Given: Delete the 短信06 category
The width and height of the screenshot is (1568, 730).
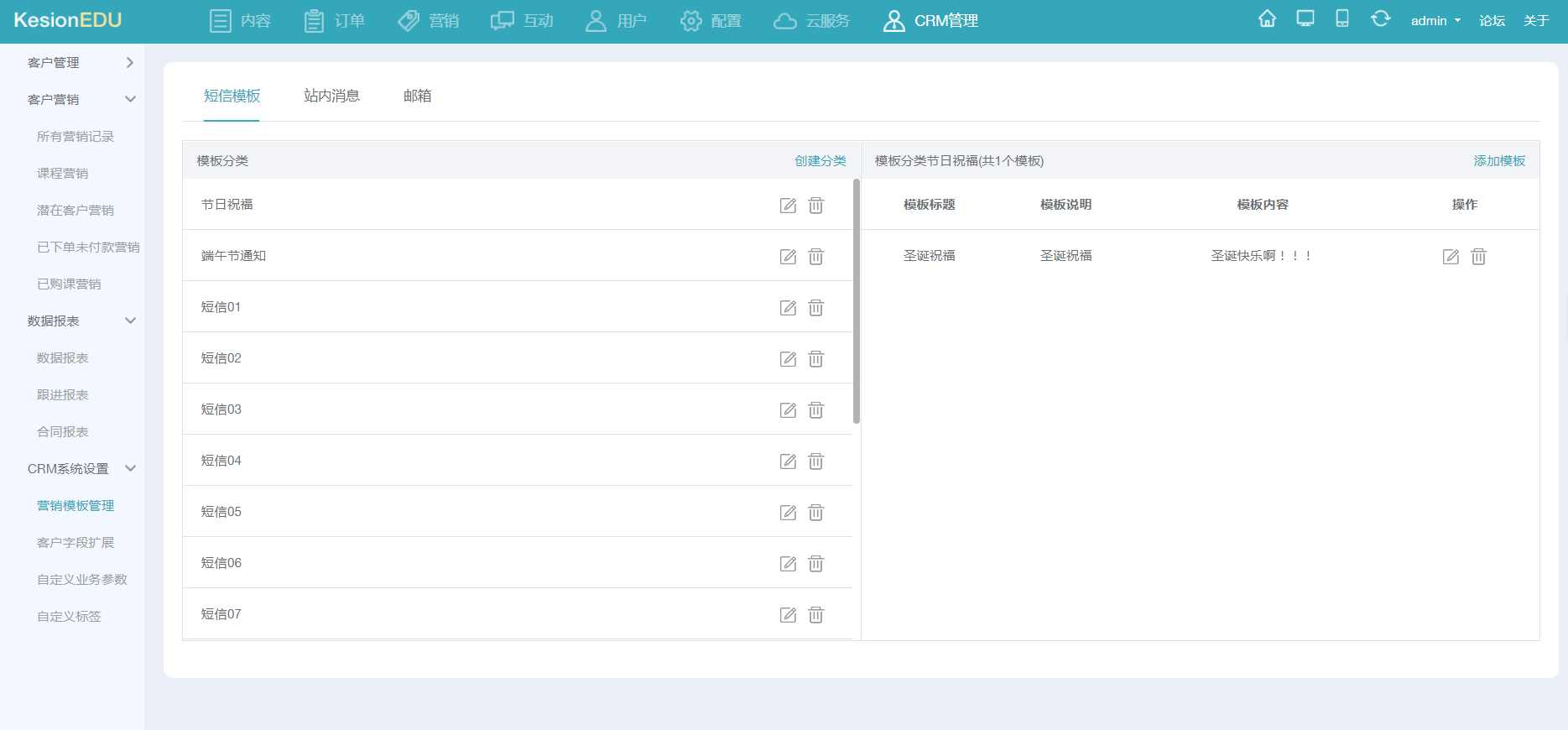Looking at the screenshot, I should pyautogui.click(x=816, y=564).
